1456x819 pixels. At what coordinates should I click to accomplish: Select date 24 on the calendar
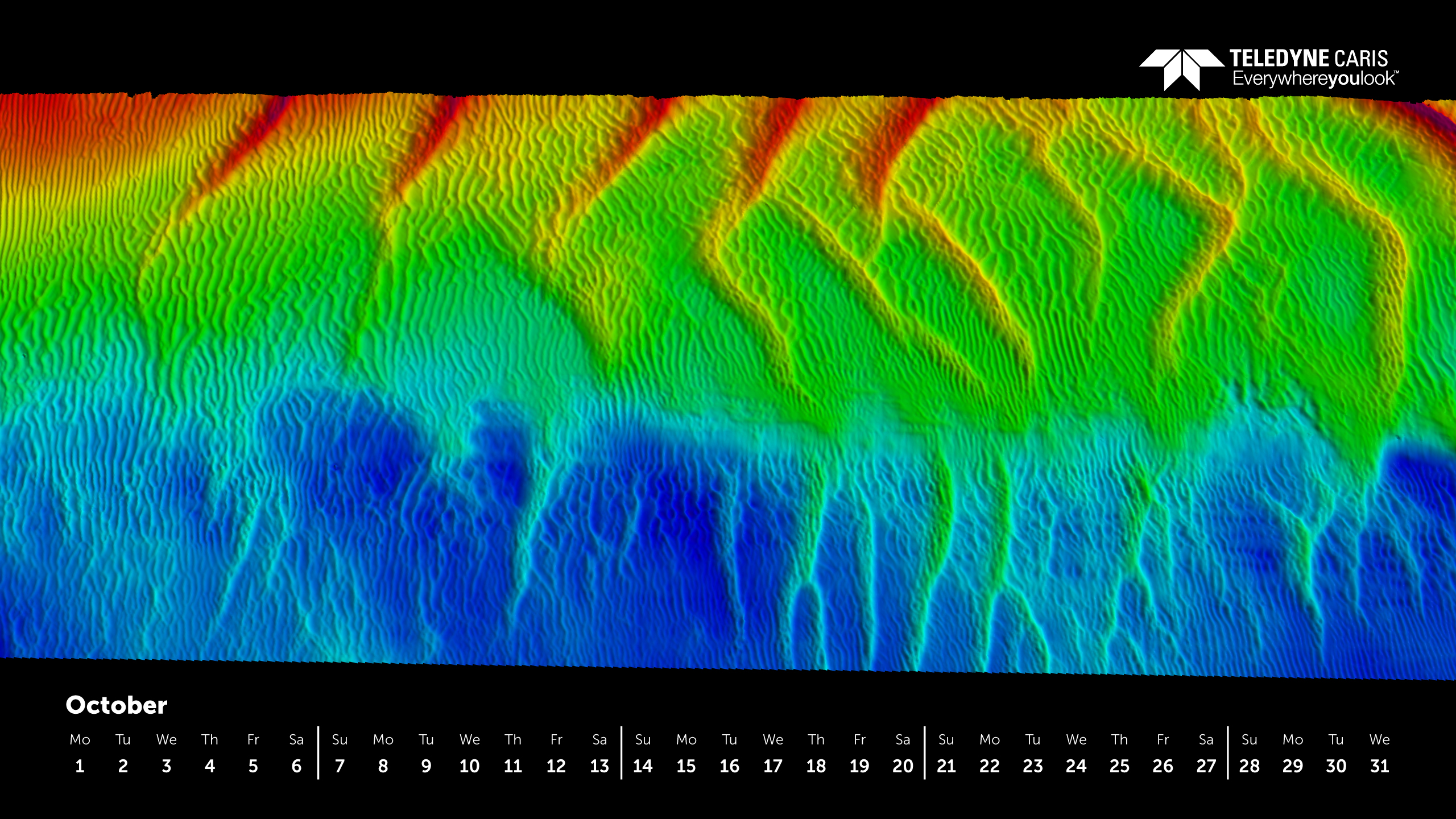(x=1076, y=766)
